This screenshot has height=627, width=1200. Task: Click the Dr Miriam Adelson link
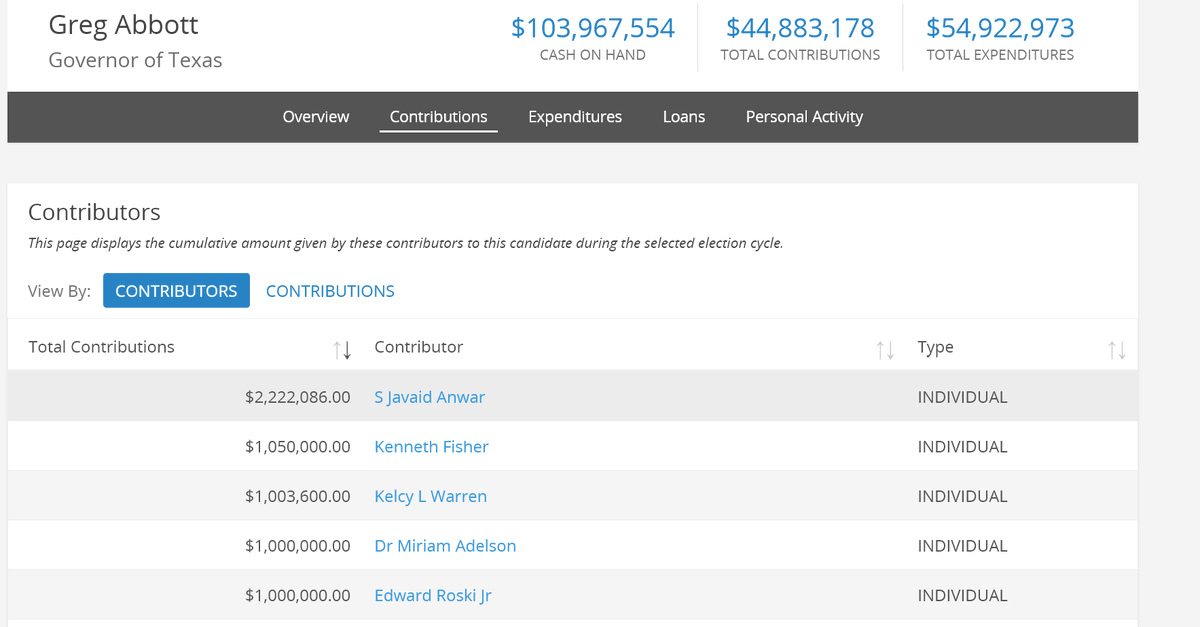pyautogui.click(x=445, y=545)
